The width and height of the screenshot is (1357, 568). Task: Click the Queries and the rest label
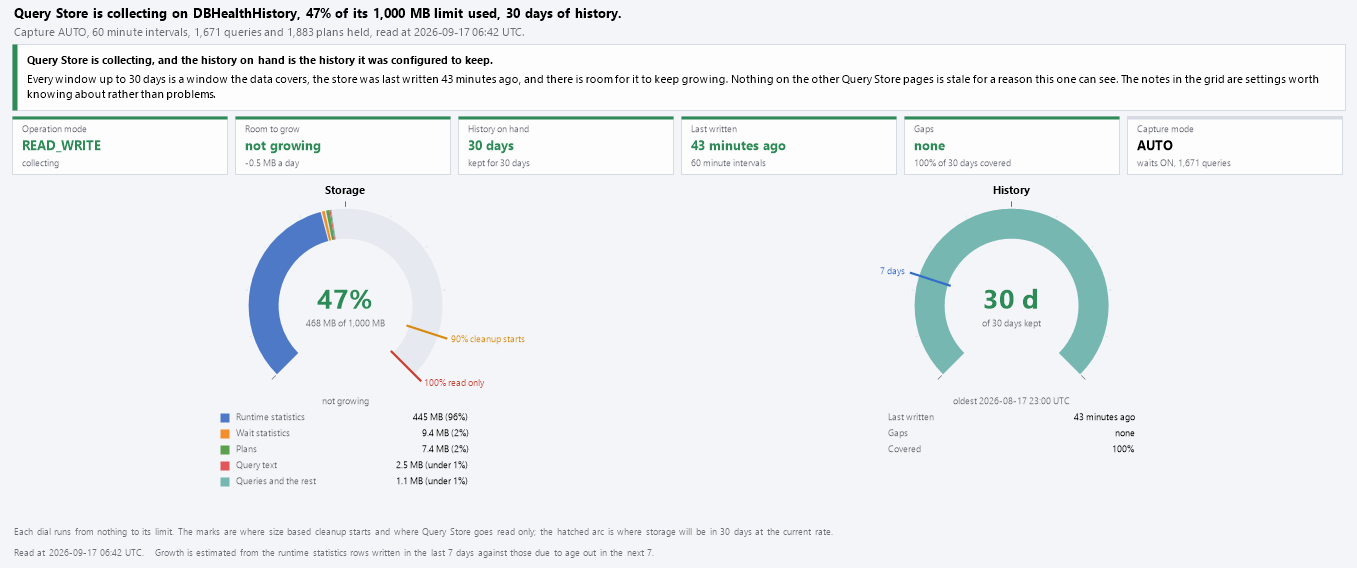click(x=276, y=481)
